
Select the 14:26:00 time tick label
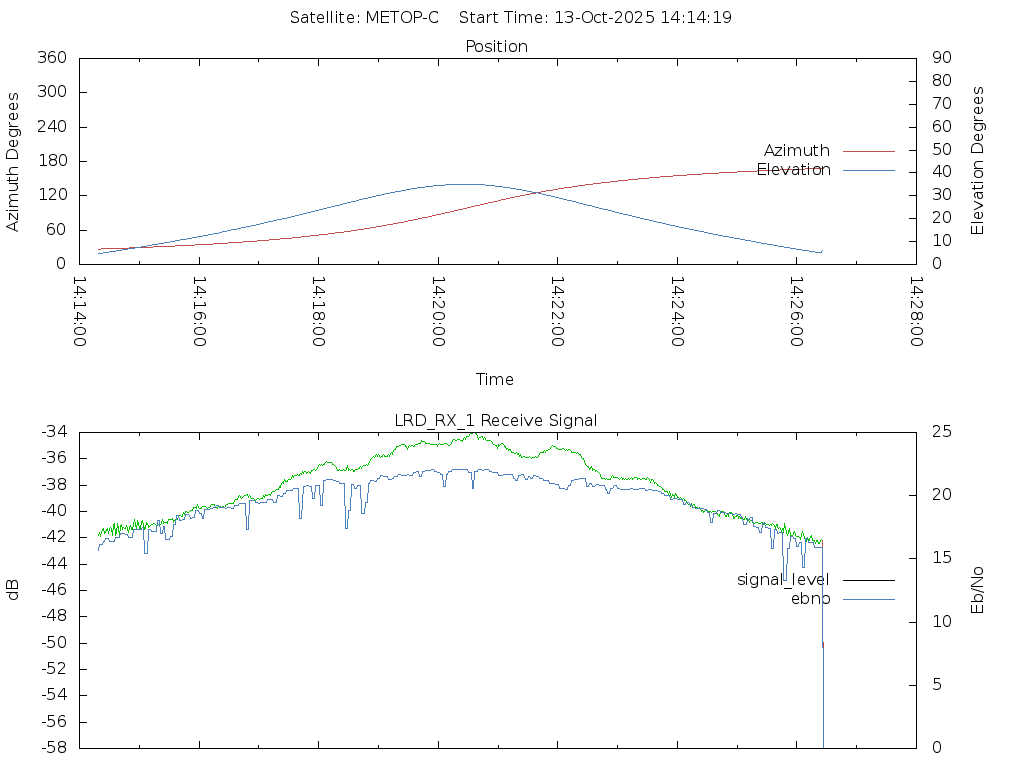[797, 311]
